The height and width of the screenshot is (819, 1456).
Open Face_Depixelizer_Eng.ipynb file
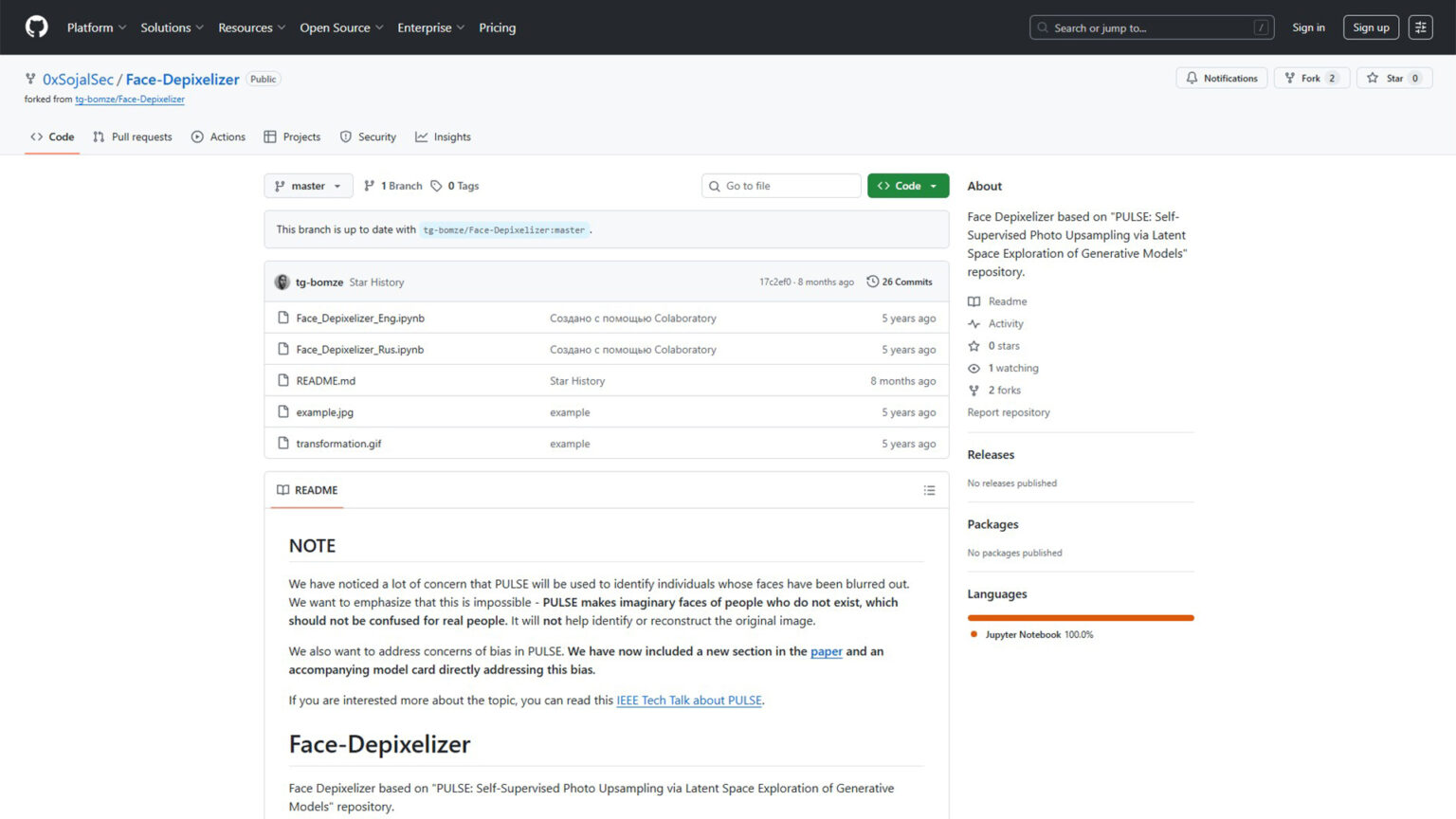tap(360, 318)
